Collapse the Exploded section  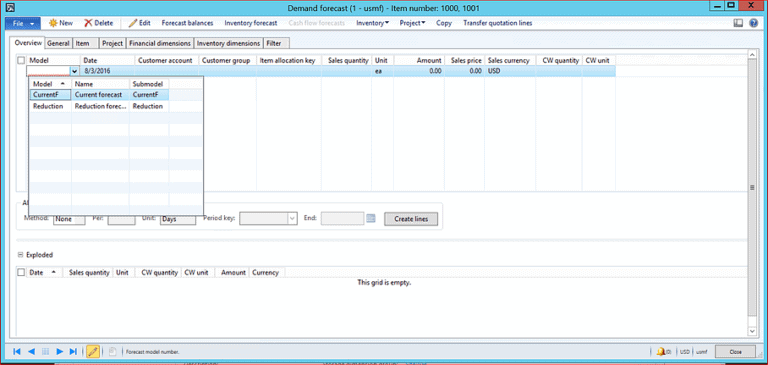tap(21, 255)
